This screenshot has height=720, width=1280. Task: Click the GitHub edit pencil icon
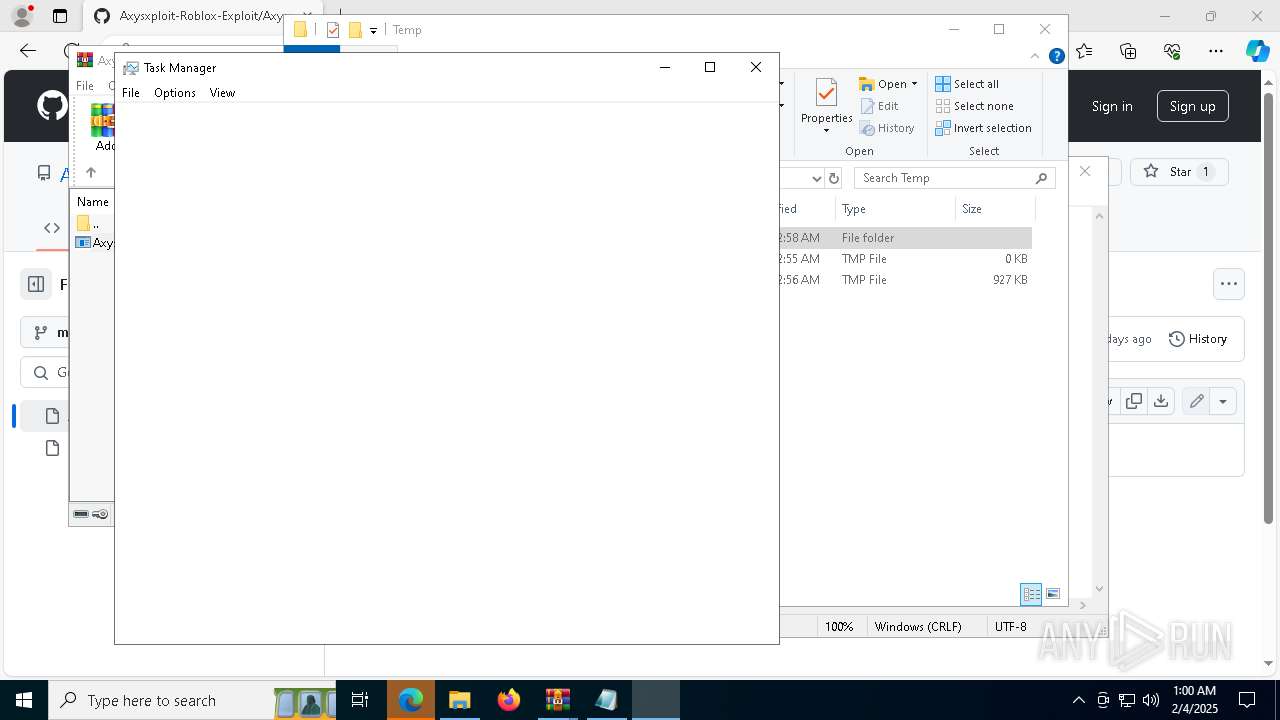(x=1196, y=401)
